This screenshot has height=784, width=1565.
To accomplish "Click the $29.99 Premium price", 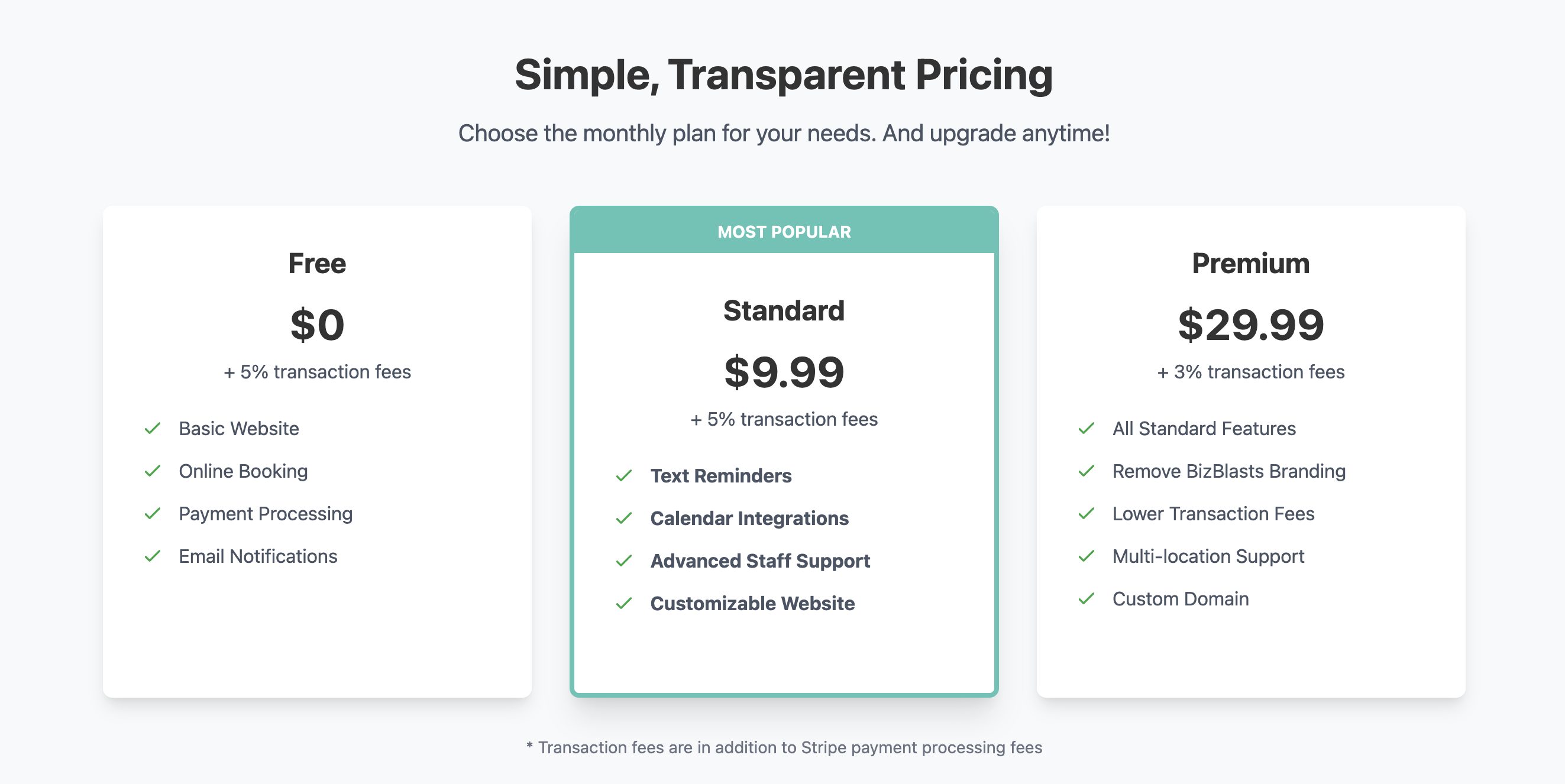I will (x=1250, y=324).
